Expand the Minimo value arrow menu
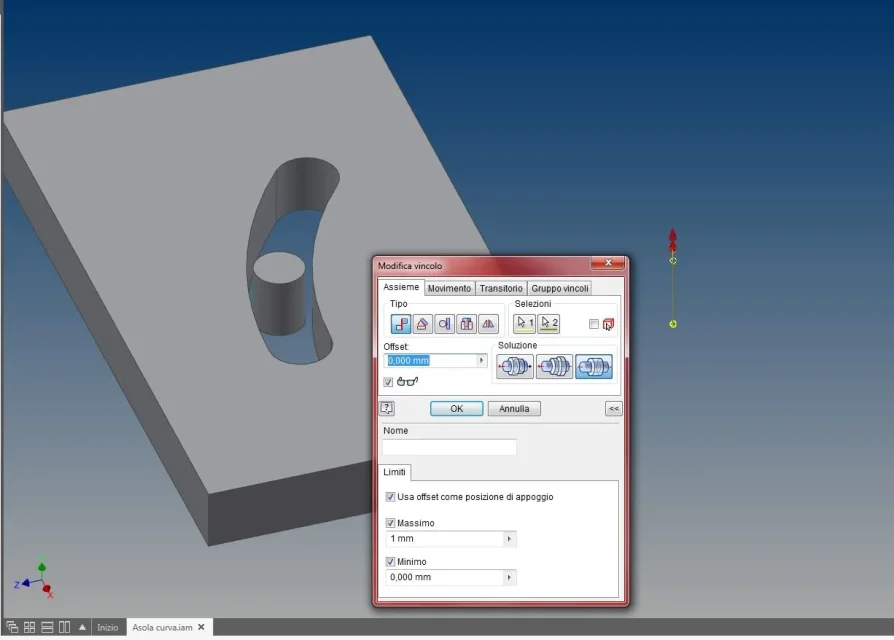 coord(510,577)
